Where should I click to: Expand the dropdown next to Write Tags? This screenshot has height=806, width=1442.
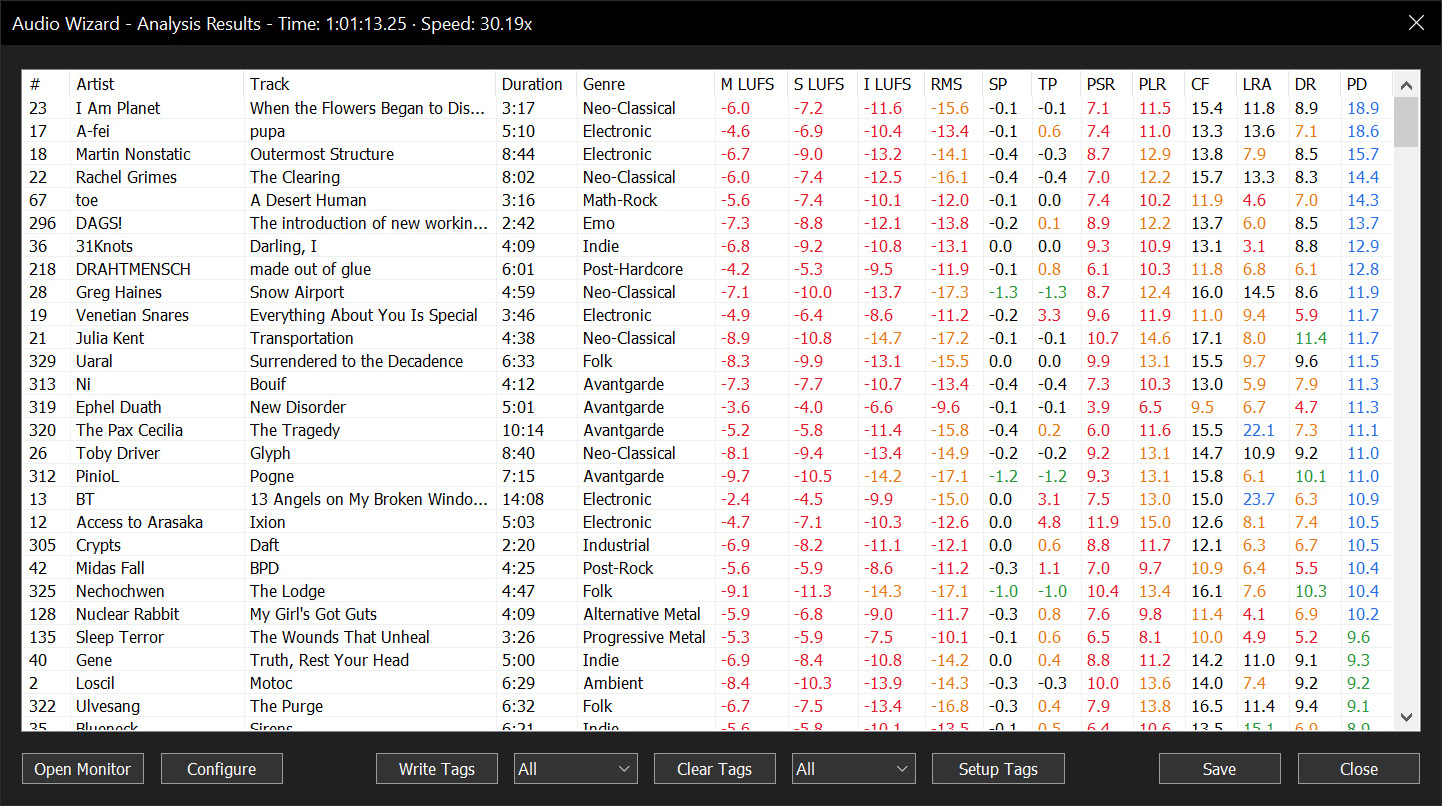coord(576,769)
